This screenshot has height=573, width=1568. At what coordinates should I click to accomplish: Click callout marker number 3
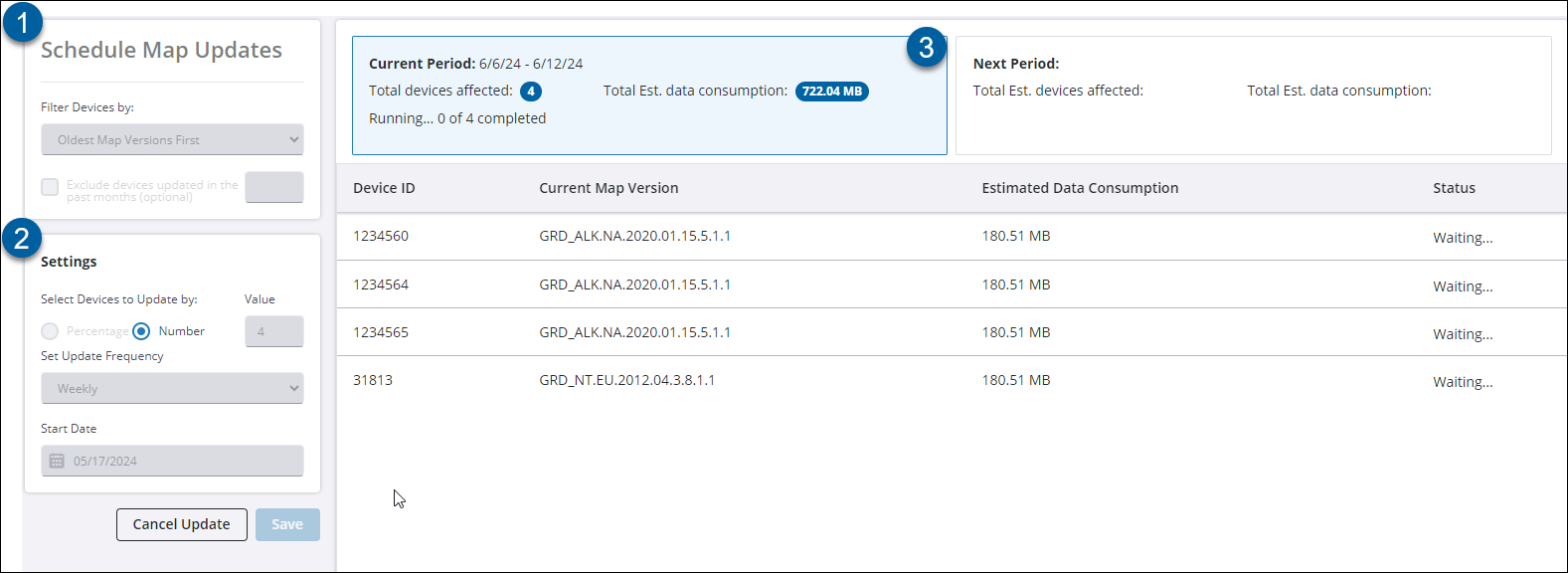pos(926,47)
